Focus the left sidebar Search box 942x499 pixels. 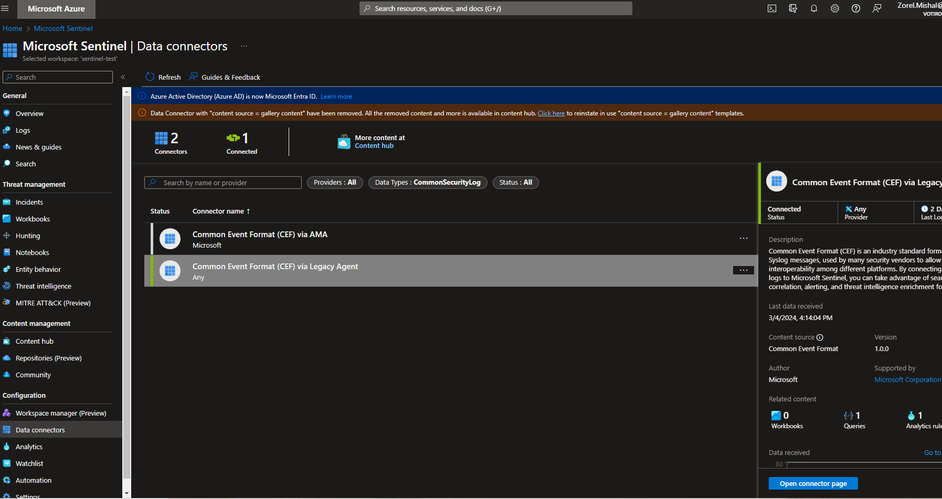58,77
